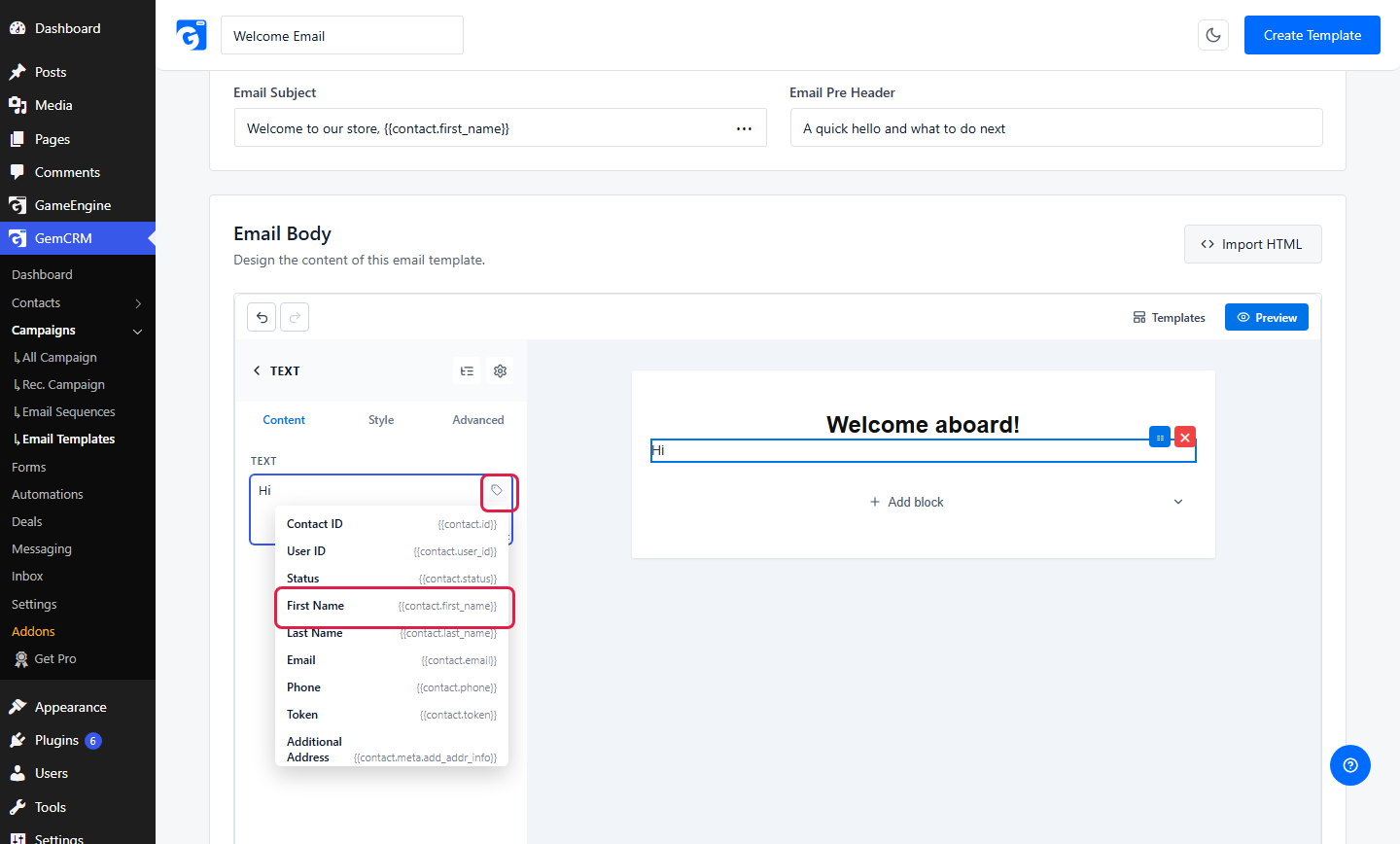Insert Last Name merge tag
Viewport: 1400px width, 844px height.
coord(392,633)
